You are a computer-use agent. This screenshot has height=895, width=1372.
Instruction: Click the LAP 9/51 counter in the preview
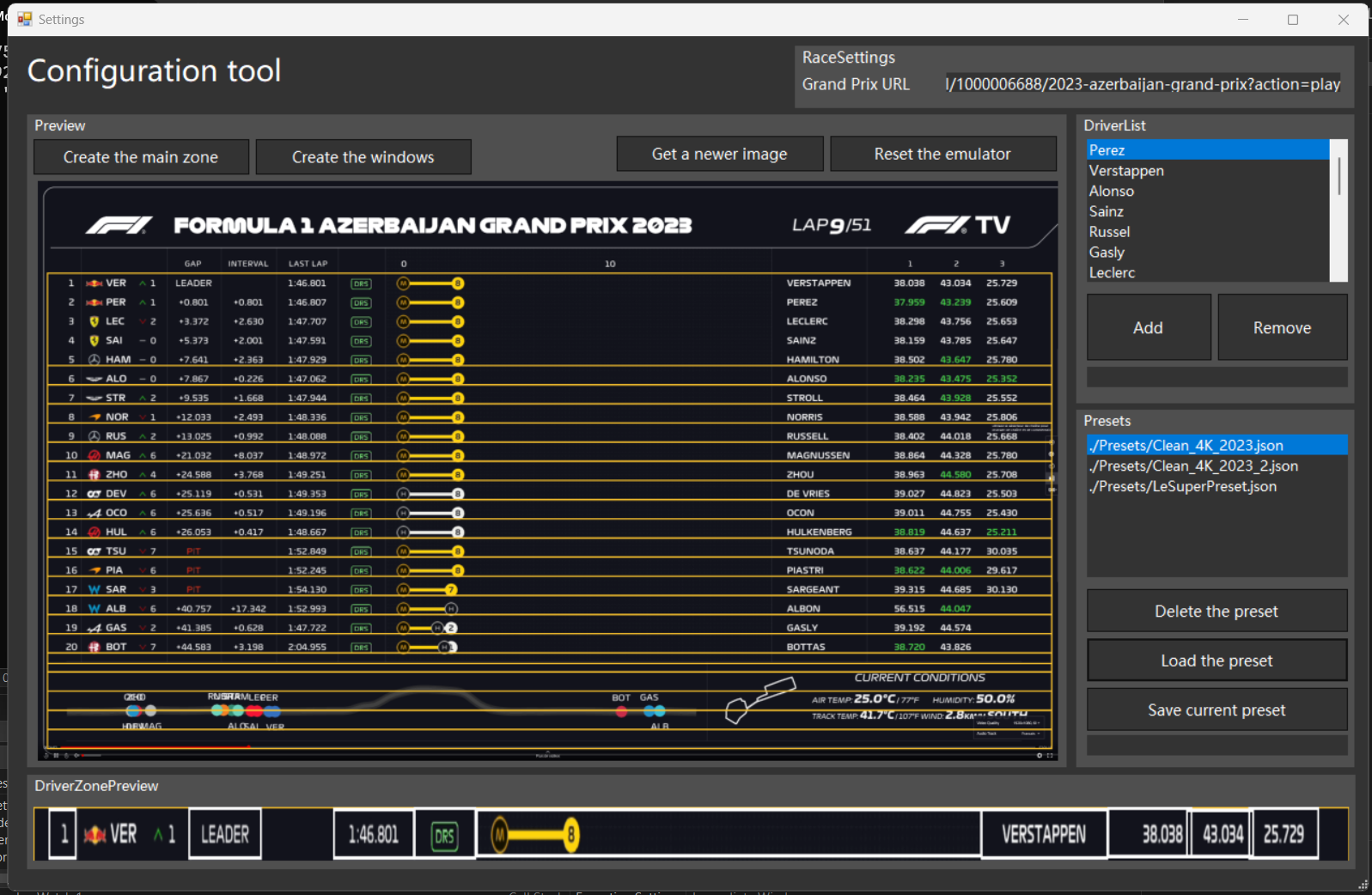point(832,225)
